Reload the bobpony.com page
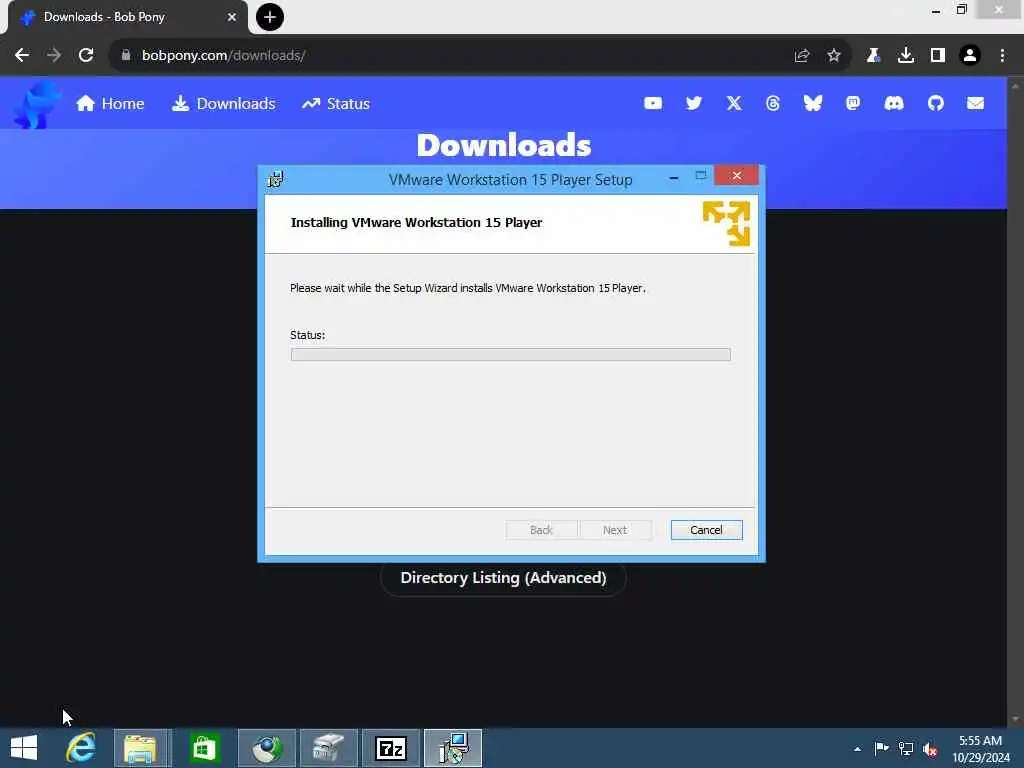The height and width of the screenshot is (768, 1024). tap(86, 56)
